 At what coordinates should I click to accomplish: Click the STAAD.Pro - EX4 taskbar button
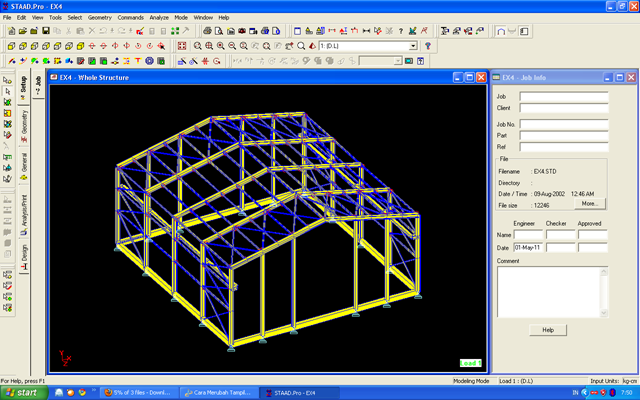[298, 393]
